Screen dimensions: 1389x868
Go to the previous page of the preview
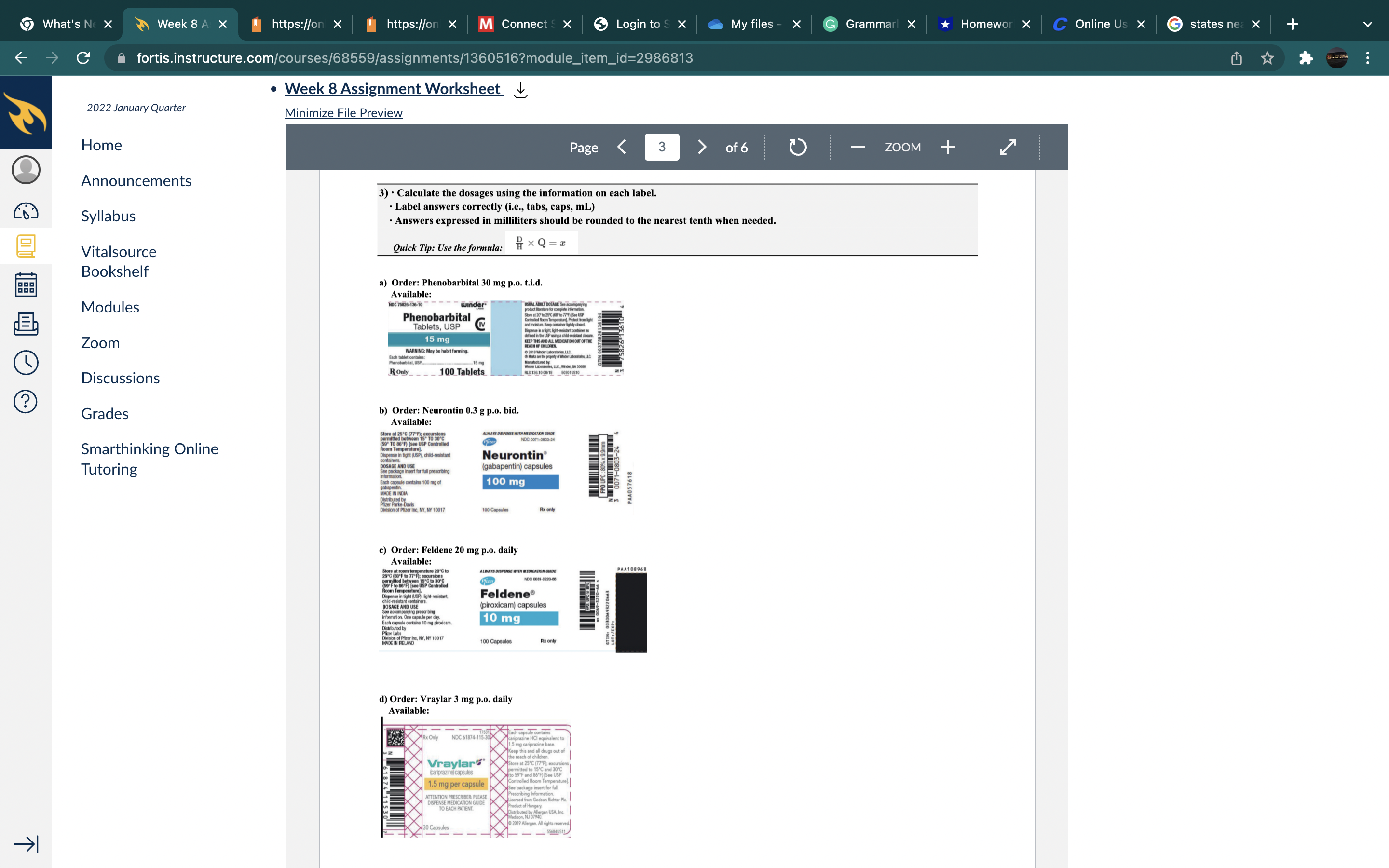(x=622, y=147)
